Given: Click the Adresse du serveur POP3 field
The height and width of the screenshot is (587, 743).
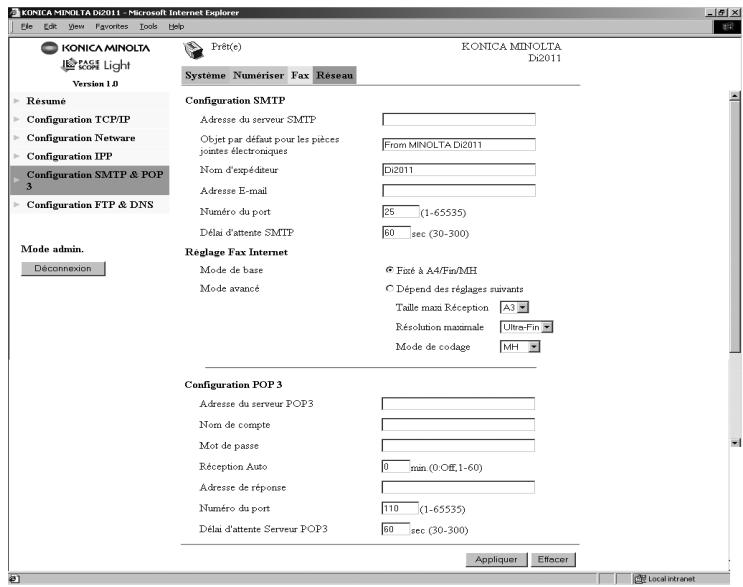Looking at the screenshot, I should coord(458,404).
